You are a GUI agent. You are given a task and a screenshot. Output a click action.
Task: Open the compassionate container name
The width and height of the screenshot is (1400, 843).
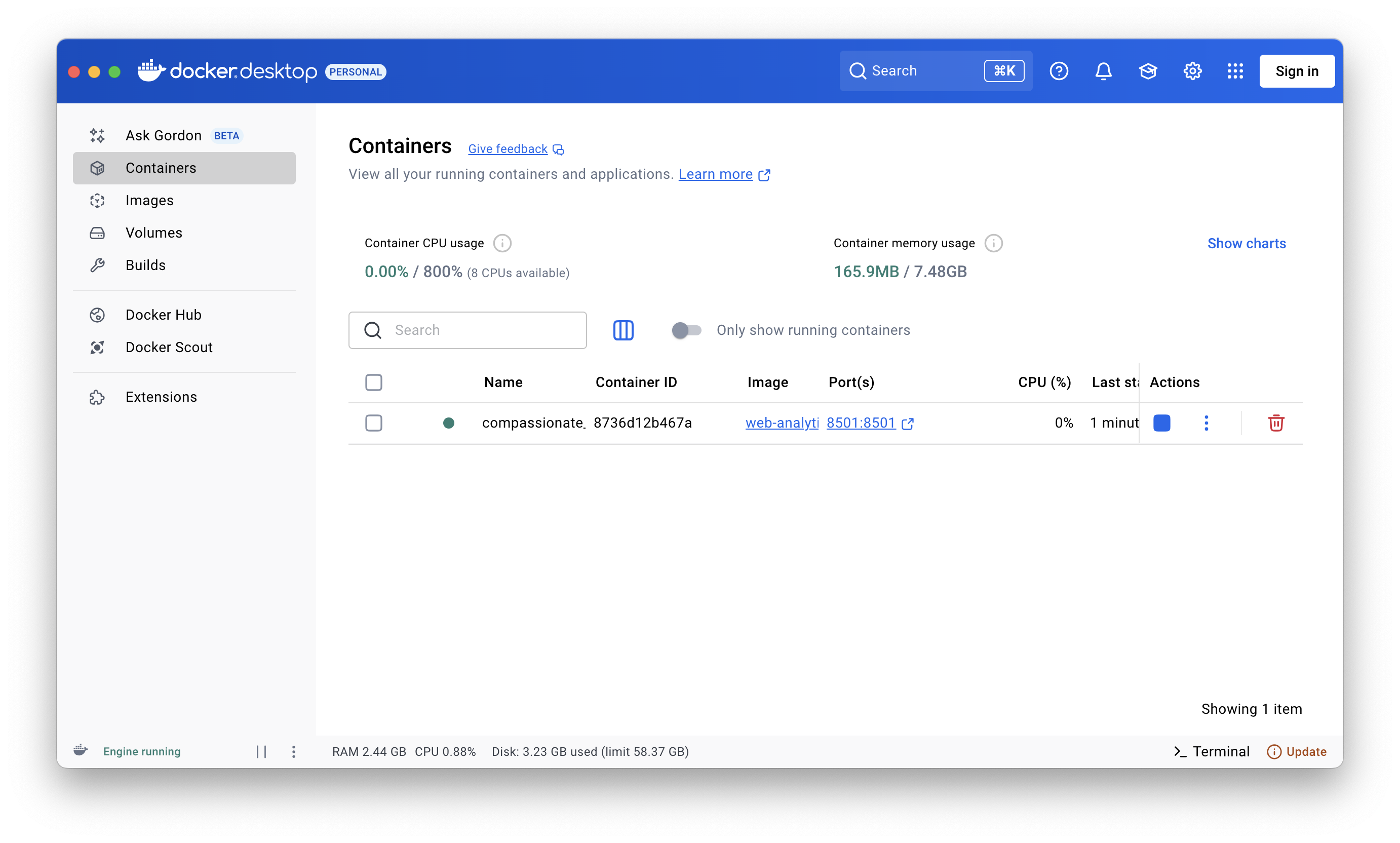point(533,423)
